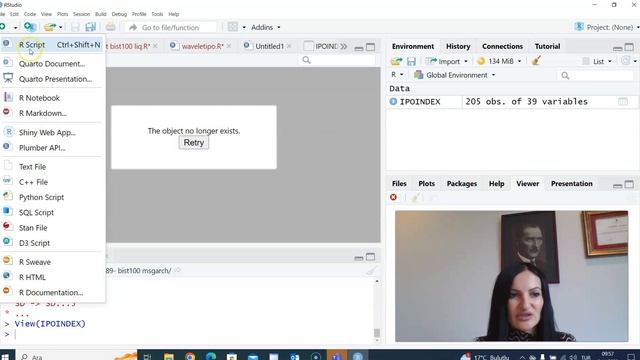The width and height of the screenshot is (640, 360).
Task: Select Plumber API menu entry
Action: tap(51, 147)
